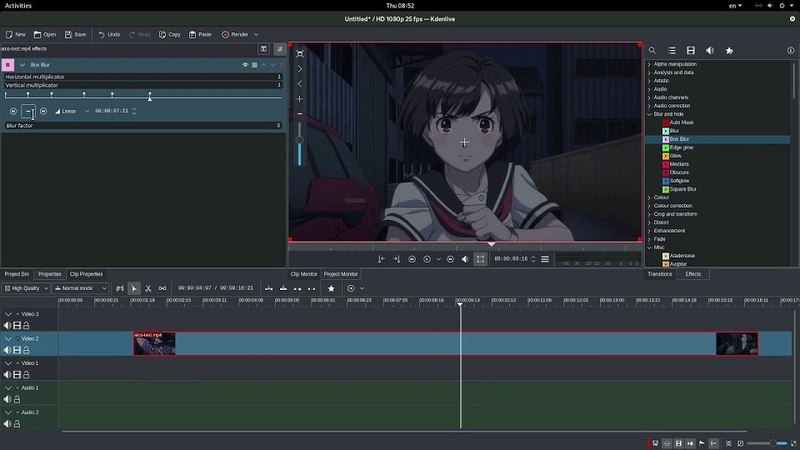Image resolution: width=800 pixels, height=450 pixels.
Task: Click Paste button
Action: click(200, 35)
